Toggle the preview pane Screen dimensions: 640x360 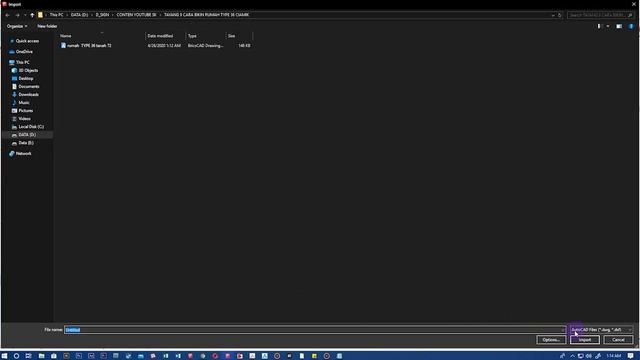pos(619,26)
